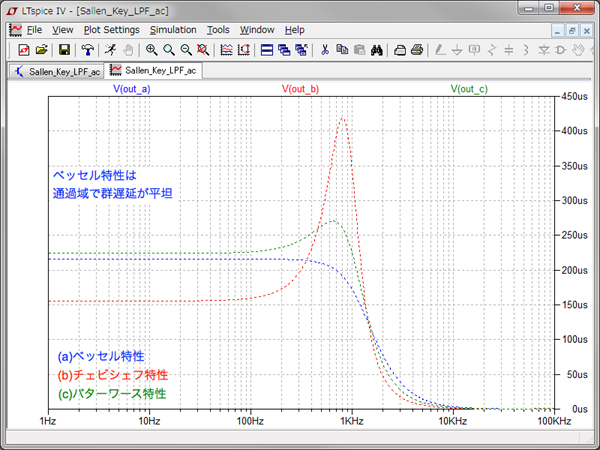
Task: Click the Cut scissors icon
Action: [x=325, y=49]
